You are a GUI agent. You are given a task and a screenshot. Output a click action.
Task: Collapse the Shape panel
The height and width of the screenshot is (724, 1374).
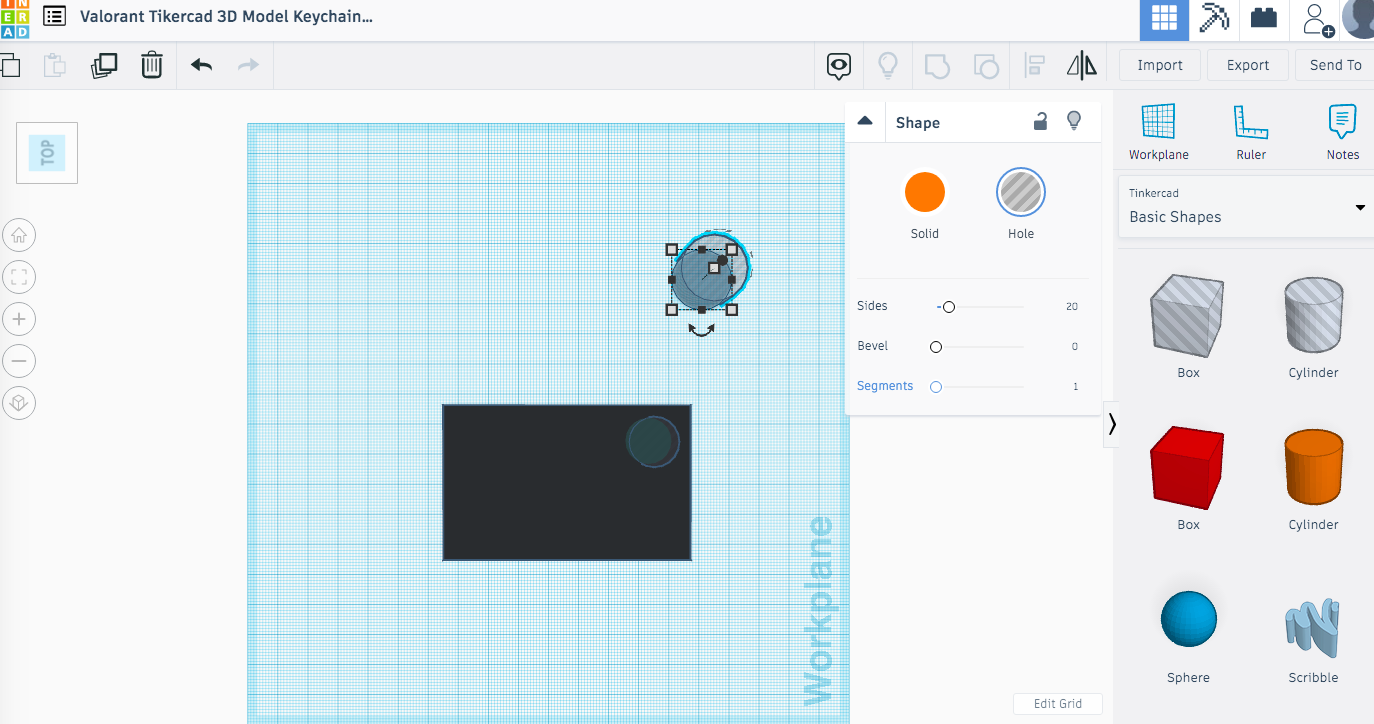click(x=865, y=120)
